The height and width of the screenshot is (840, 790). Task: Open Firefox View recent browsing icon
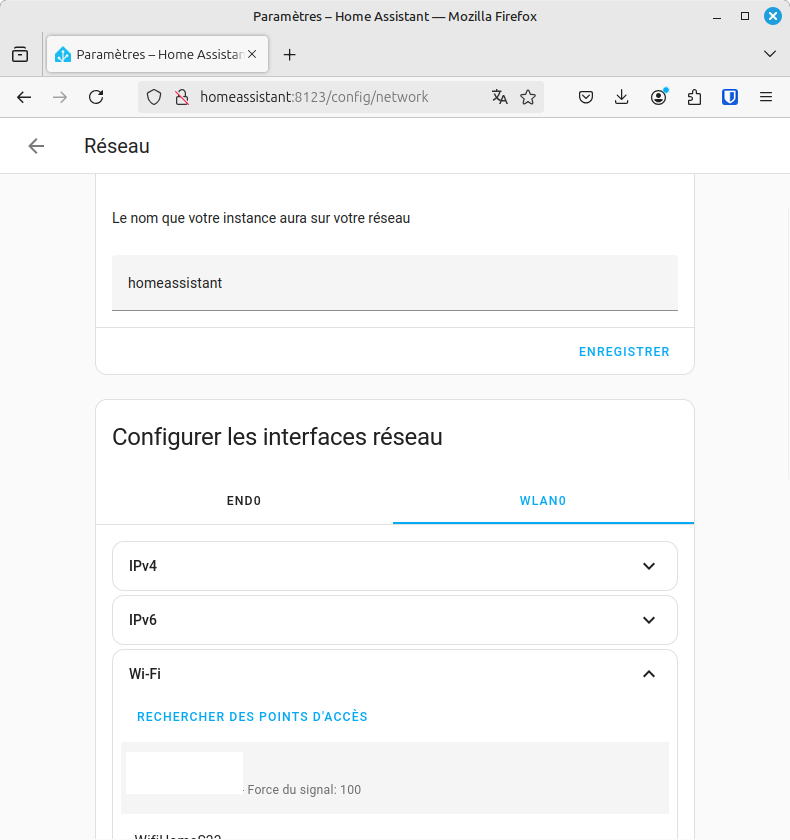(x=20, y=54)
